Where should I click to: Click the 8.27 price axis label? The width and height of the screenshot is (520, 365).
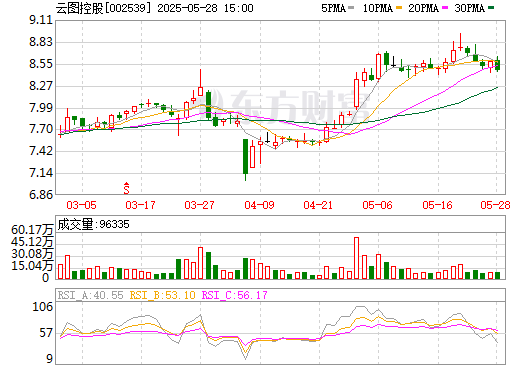point(41,86)
